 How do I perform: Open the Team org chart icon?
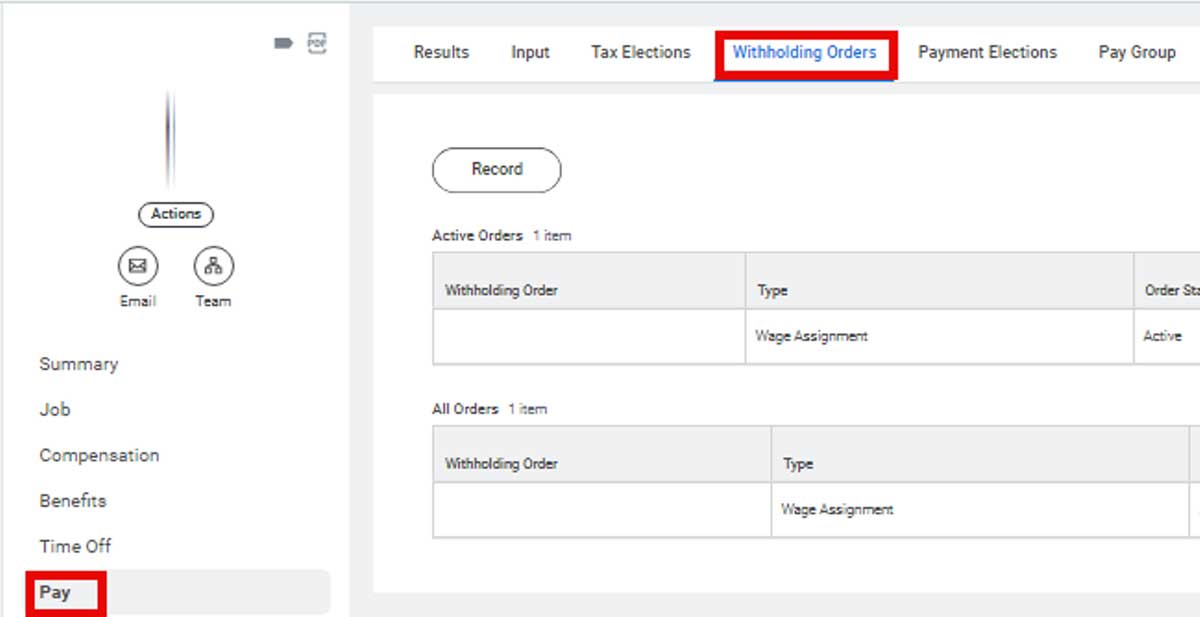coord(213,266)
